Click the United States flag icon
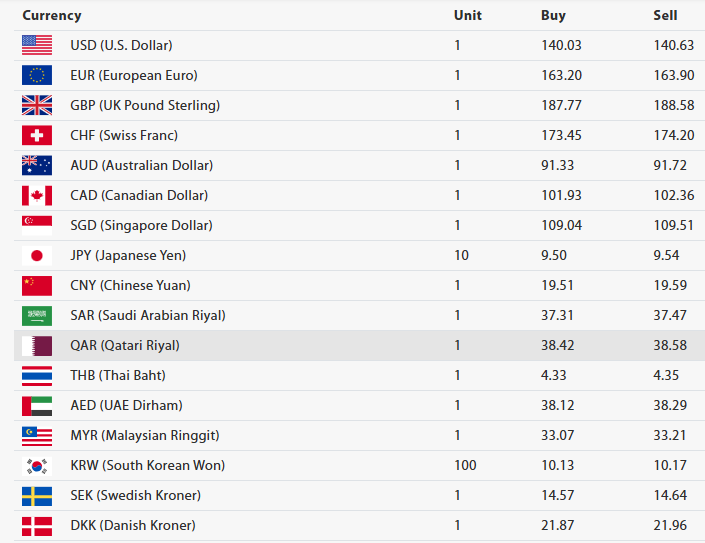The image size is (705, 543). tap(37, 45)
